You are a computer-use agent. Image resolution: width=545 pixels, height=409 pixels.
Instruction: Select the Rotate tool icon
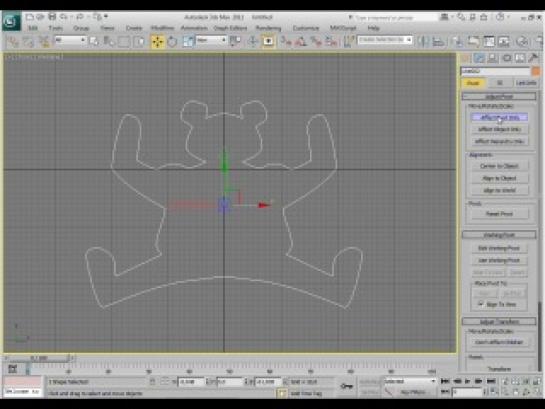pyautogui.click(x=172, y=42)
